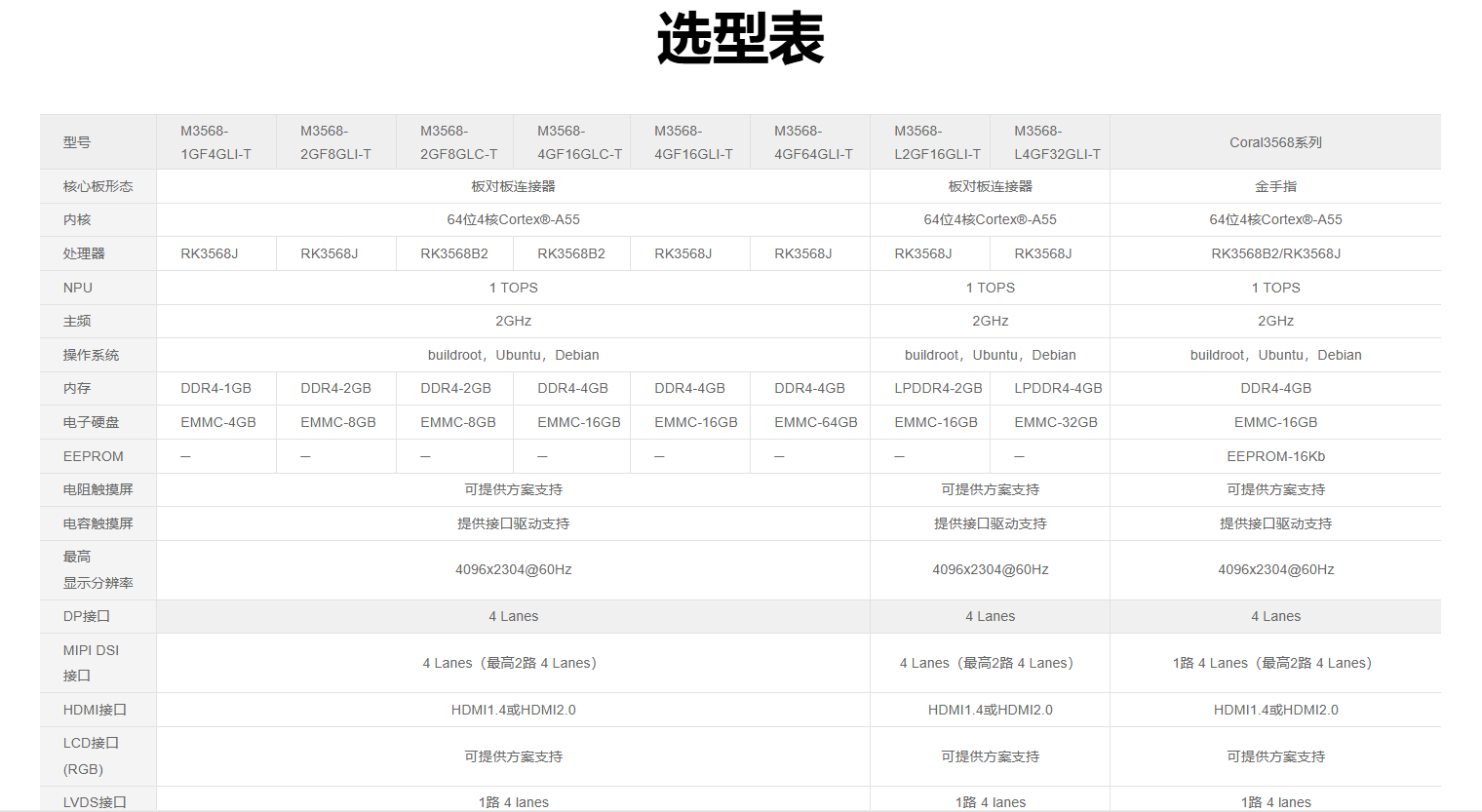Click the 核心板形态 row label
1482x812 pixels.
(x=97, y=186)
